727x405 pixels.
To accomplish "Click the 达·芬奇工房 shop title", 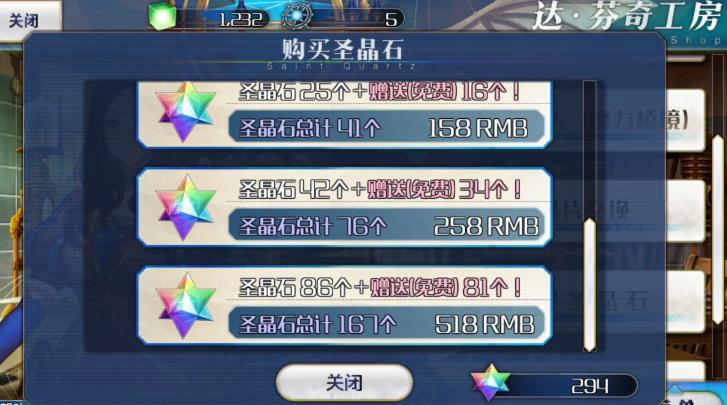I will coord(630,17).
